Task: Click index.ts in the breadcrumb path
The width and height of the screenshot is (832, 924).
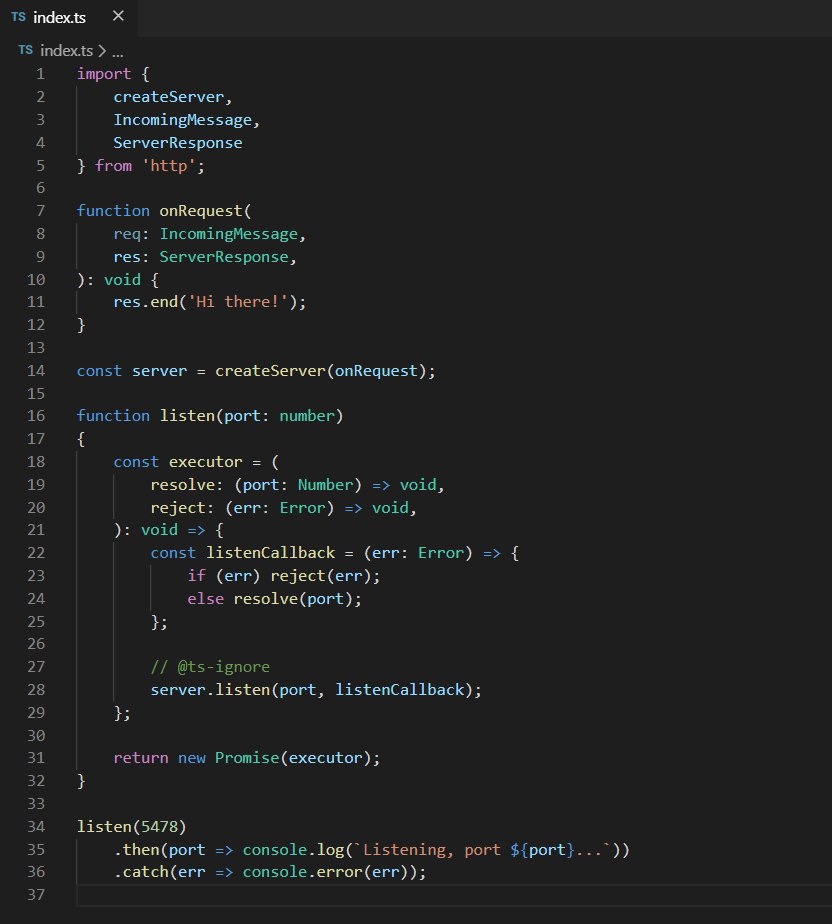Action: point(66,51)
